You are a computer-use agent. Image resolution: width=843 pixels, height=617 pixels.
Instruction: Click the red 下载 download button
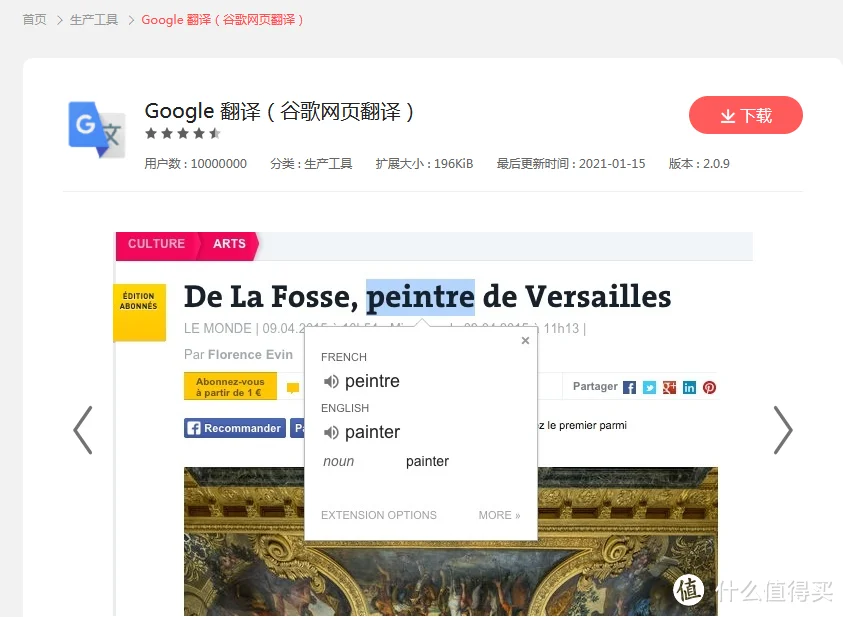746,115
